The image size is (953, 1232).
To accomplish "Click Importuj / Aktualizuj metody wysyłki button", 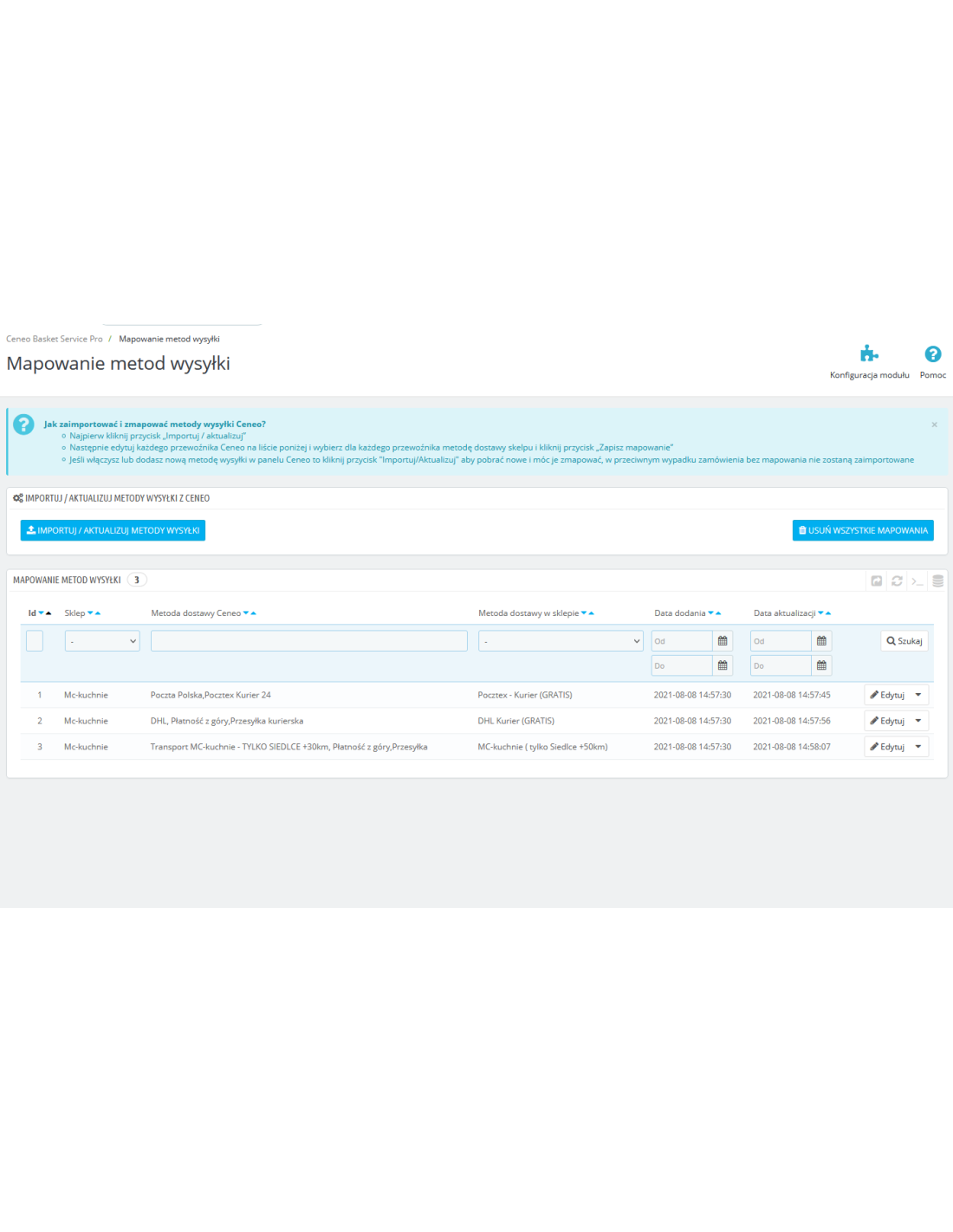I will [x=113, y=530].
